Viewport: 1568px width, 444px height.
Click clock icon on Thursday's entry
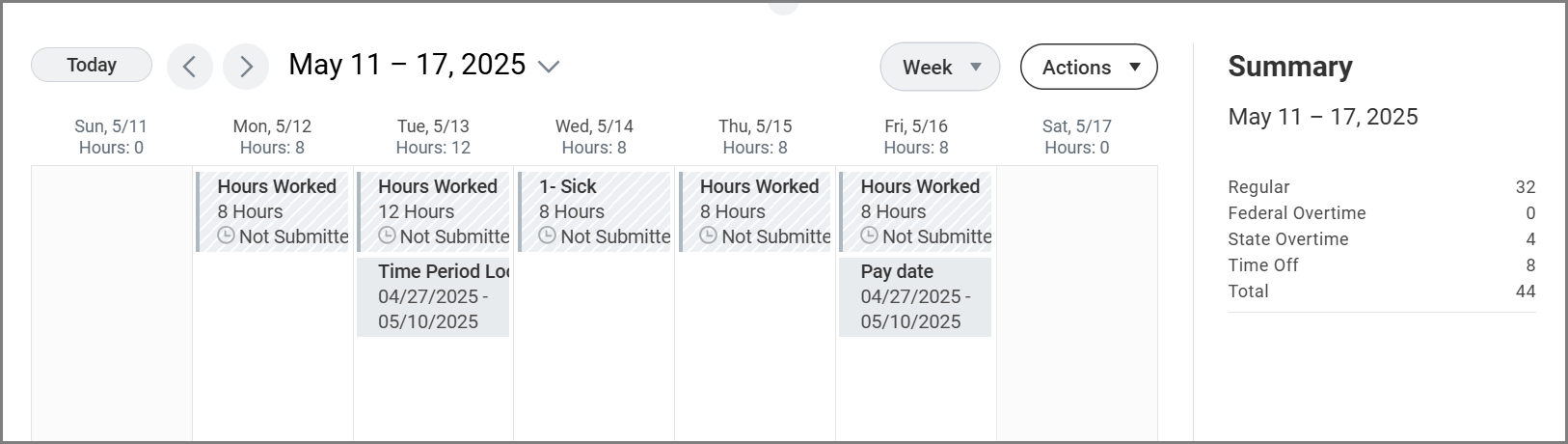pos(708,236)
